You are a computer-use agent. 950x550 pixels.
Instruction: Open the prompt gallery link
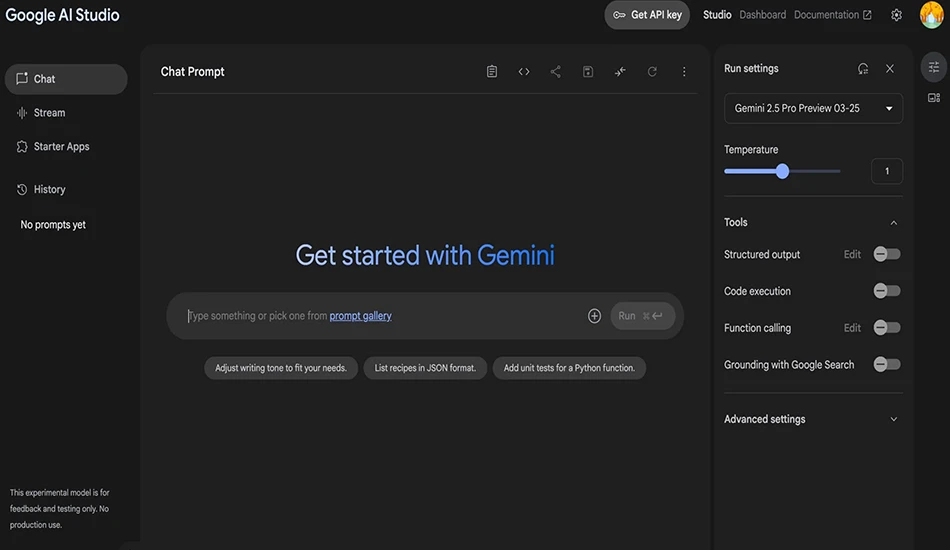tap(360, 316)
